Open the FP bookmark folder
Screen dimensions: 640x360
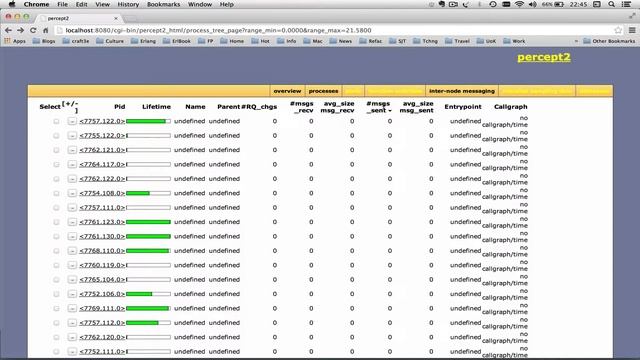(206, 41)
